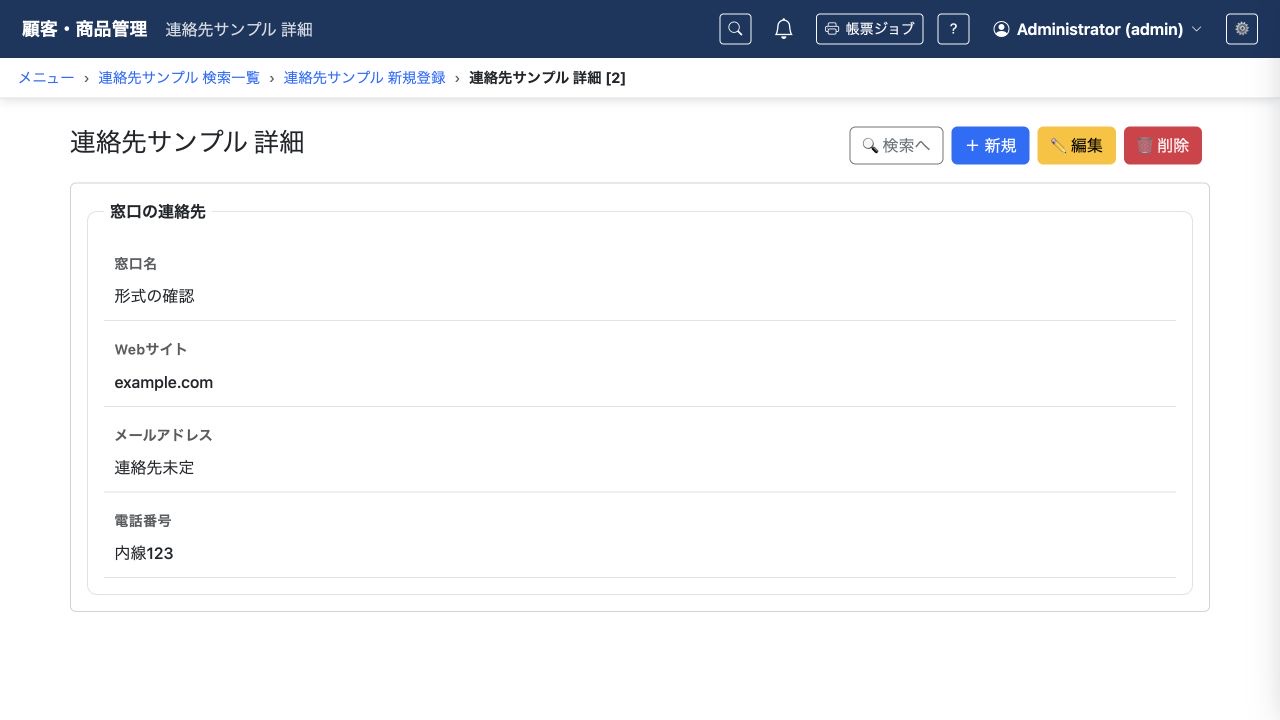This screenshot has width=1280, height=720.
Task: Click the current breadcrumb 連絡先サンプル 詳細 [2]
Action: pos(548,77)
